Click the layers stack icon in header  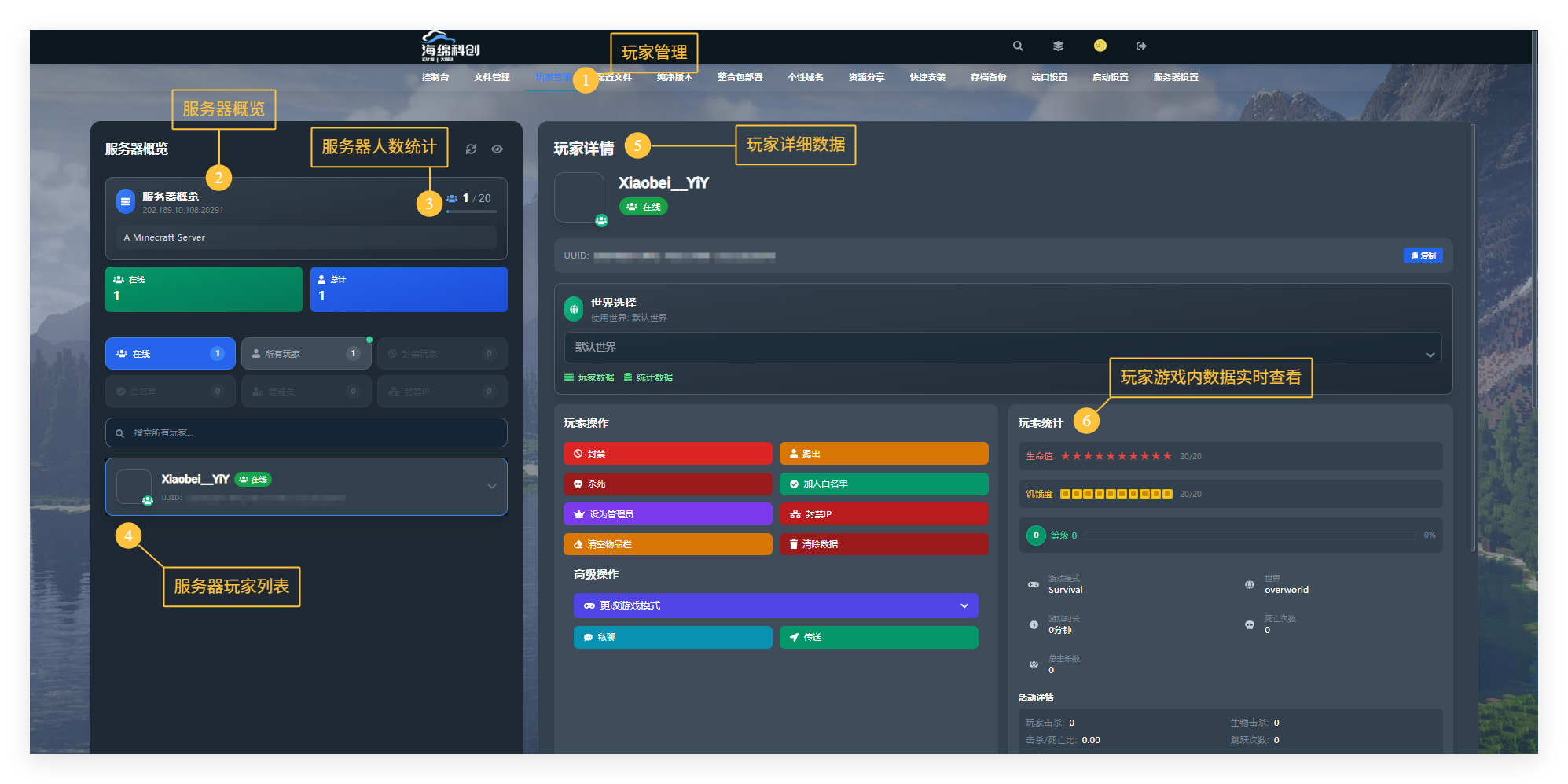1059,46
